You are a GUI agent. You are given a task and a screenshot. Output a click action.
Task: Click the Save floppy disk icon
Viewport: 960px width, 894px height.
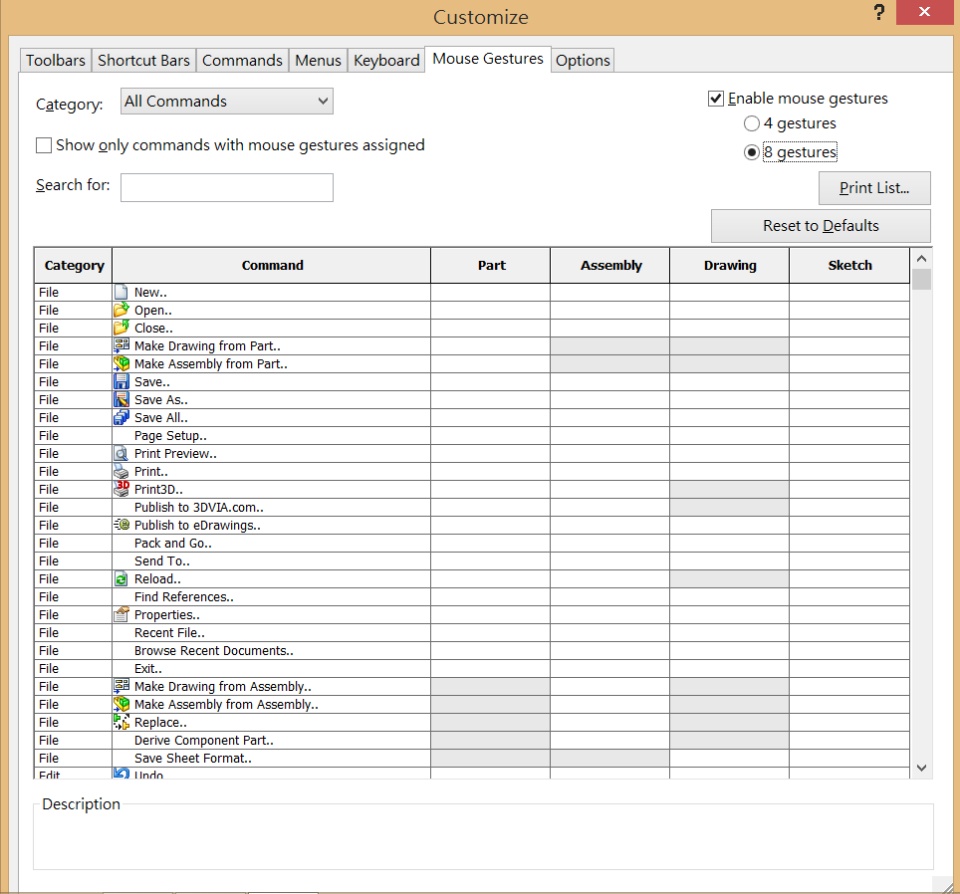tap(121, 381)
